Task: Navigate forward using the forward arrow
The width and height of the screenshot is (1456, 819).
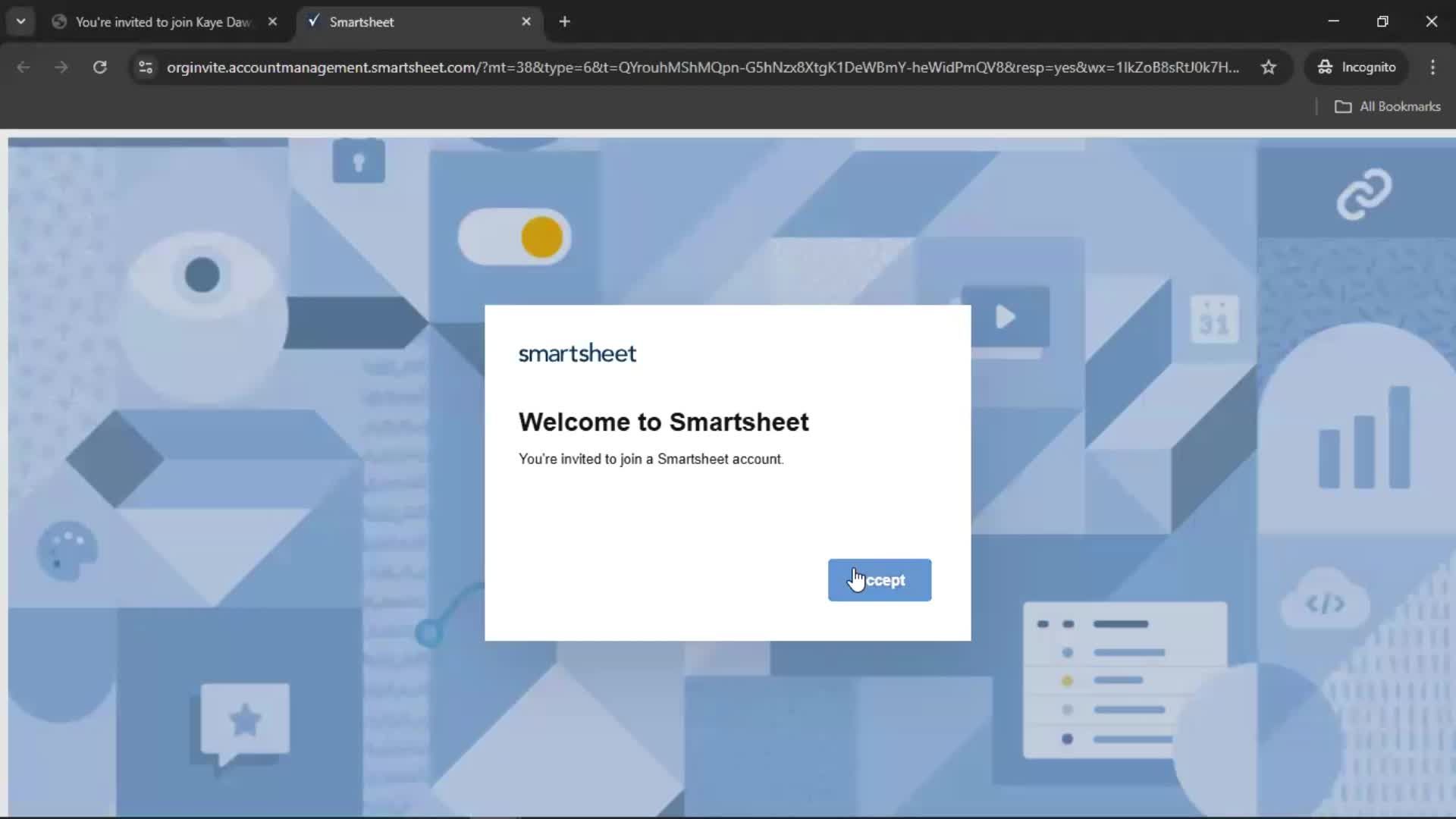Action: [61, 67]
